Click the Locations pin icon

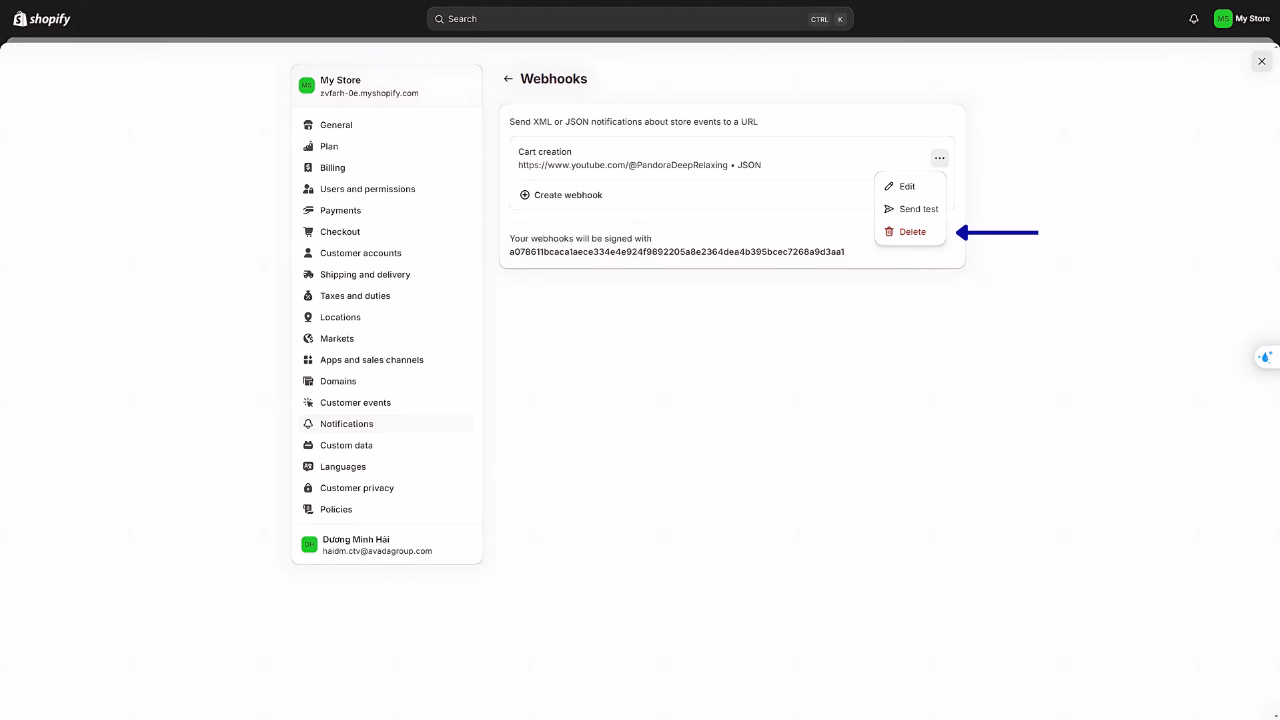(x=308, y=317)
